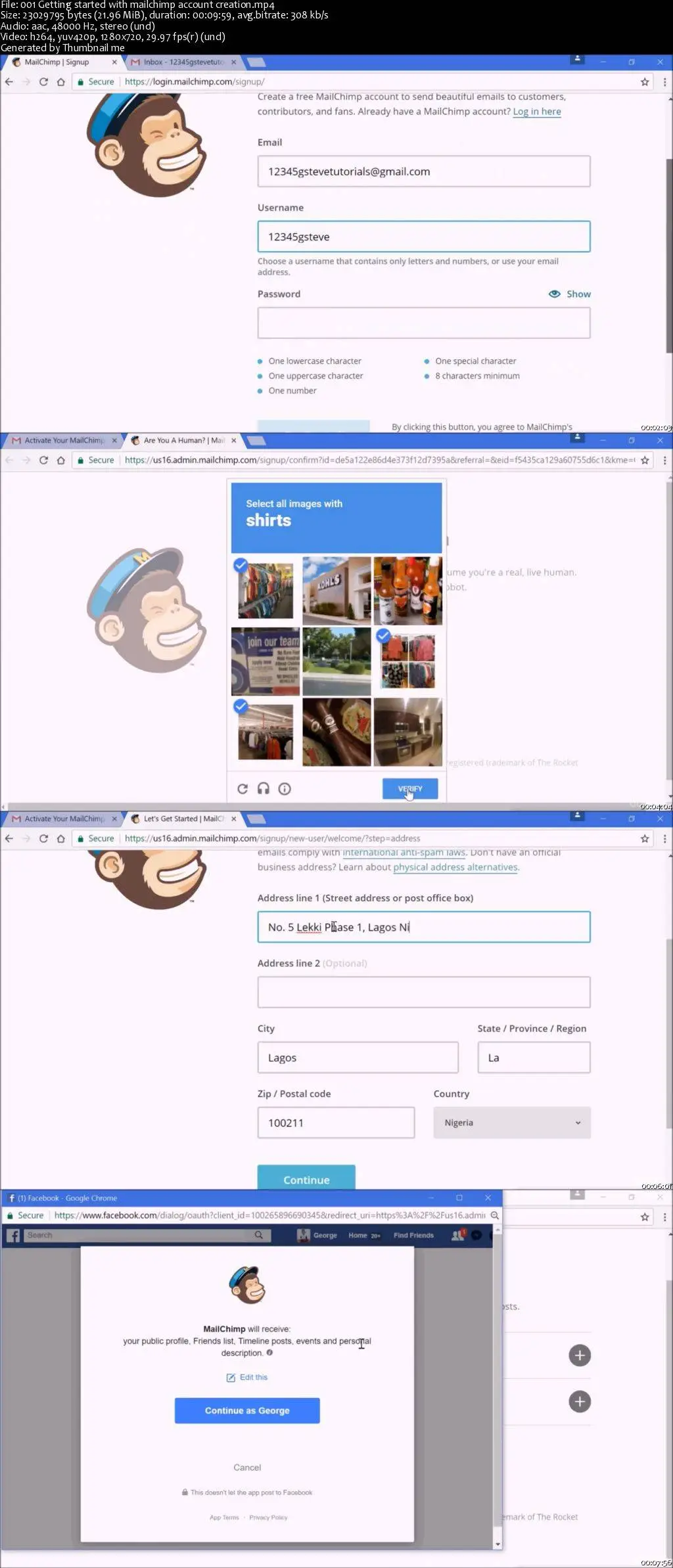Click the back arrow on the MailChimp Signup browser
673x1568 pixels.
click(x=9, y=82)
